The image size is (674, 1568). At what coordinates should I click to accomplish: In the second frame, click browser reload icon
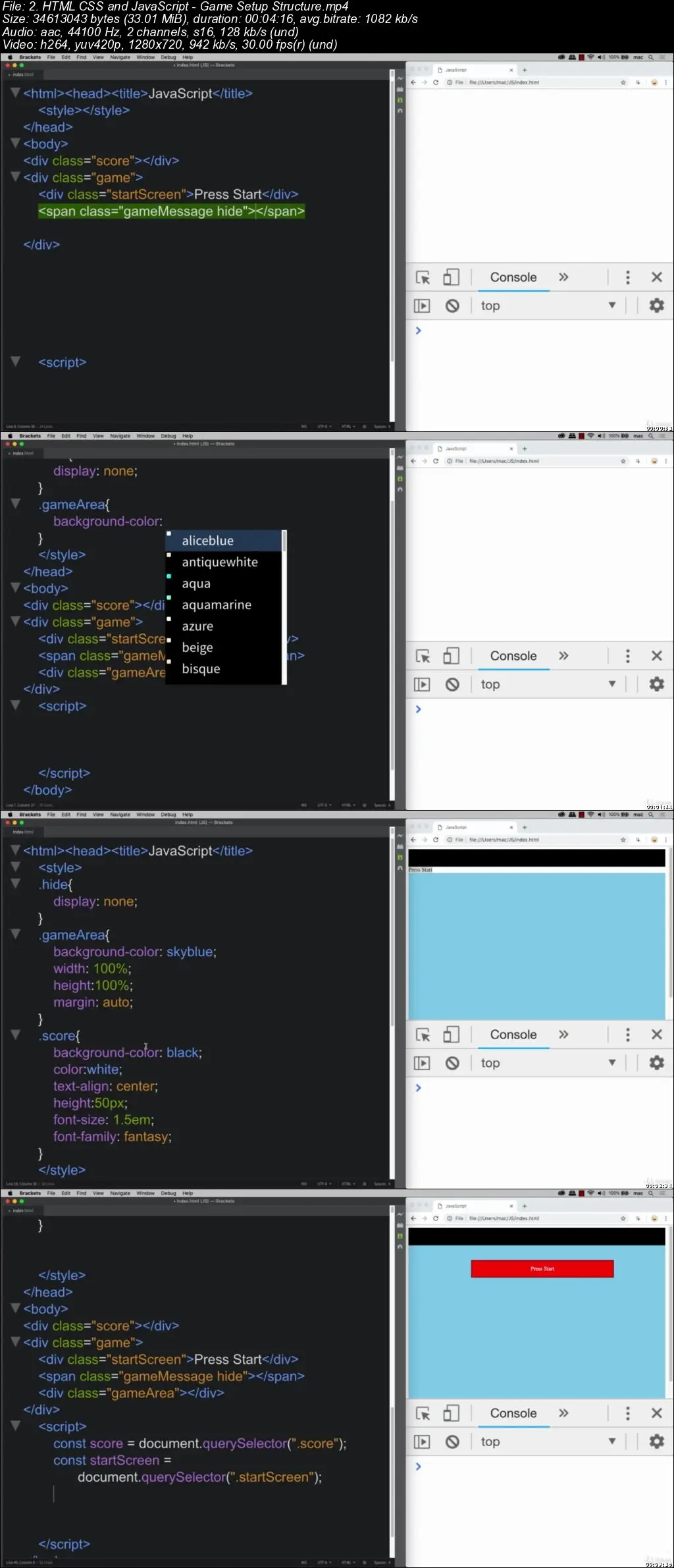pos(436,461)
